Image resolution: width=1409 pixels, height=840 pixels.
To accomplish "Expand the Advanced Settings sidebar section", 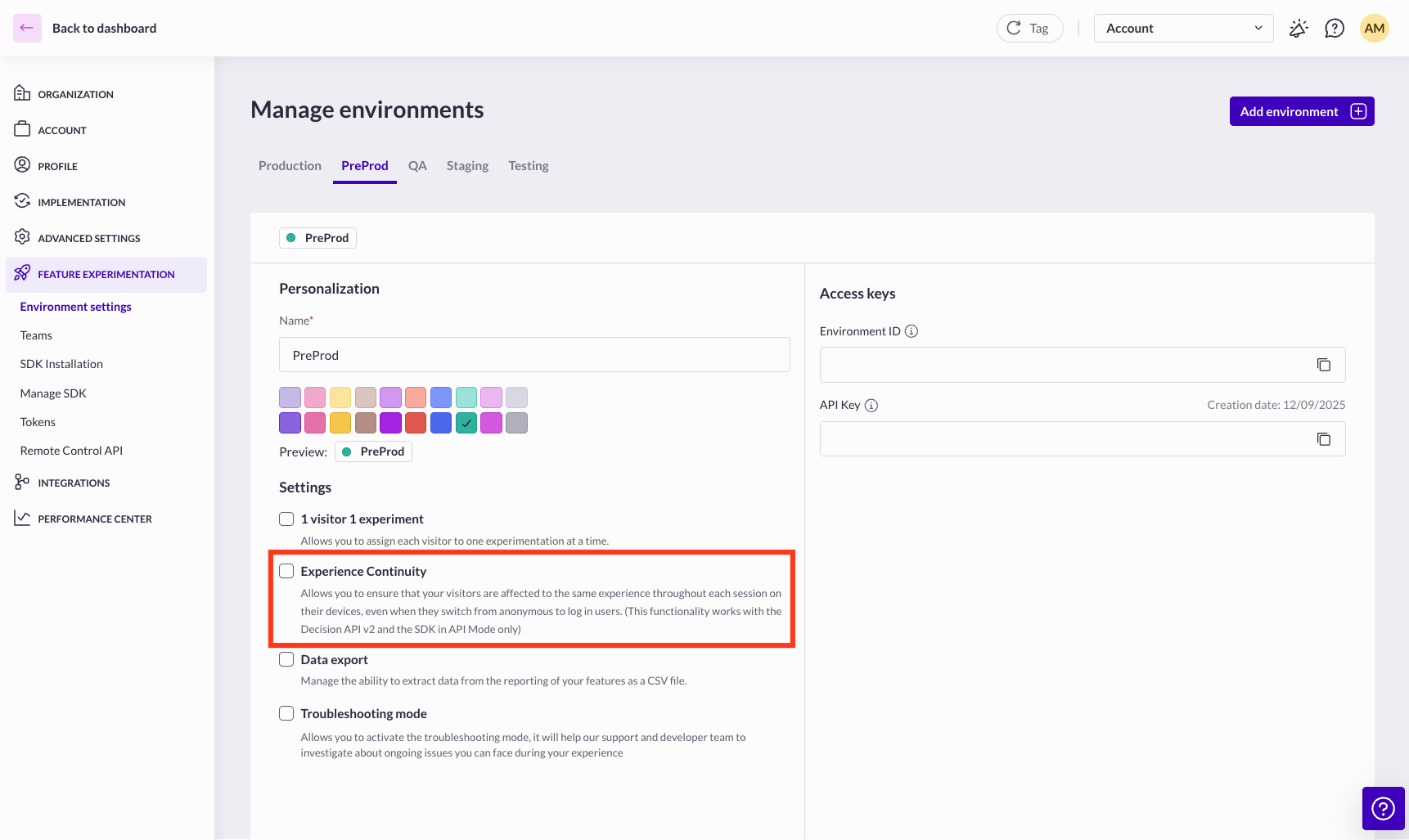I will [88, 238].
